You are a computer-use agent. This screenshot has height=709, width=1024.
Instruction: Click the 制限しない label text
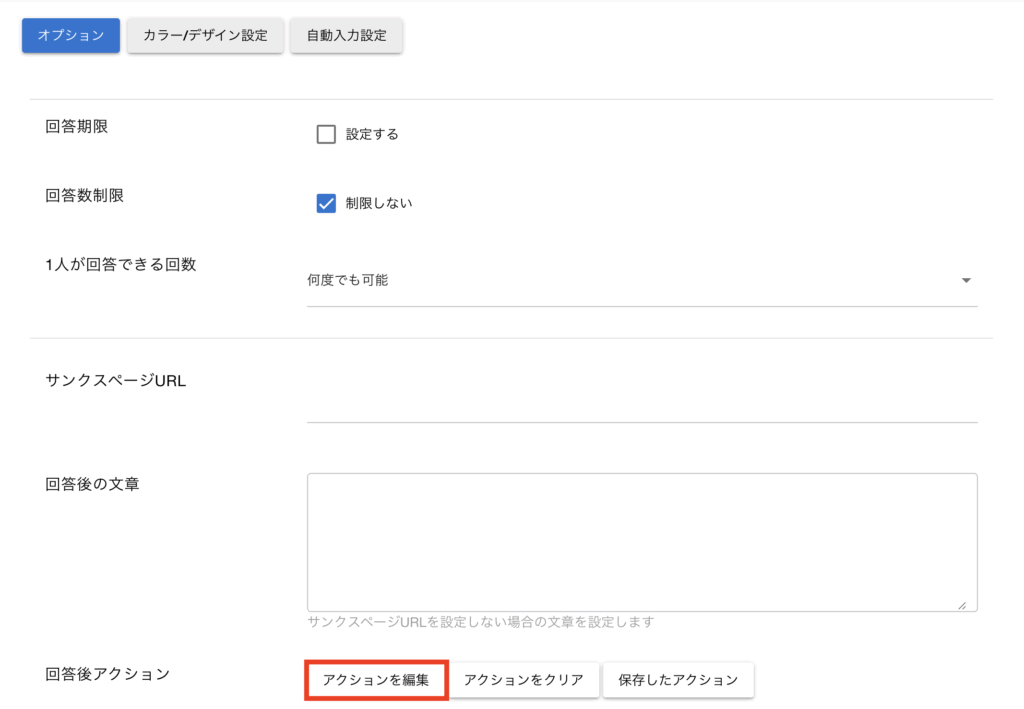(379, 204)
